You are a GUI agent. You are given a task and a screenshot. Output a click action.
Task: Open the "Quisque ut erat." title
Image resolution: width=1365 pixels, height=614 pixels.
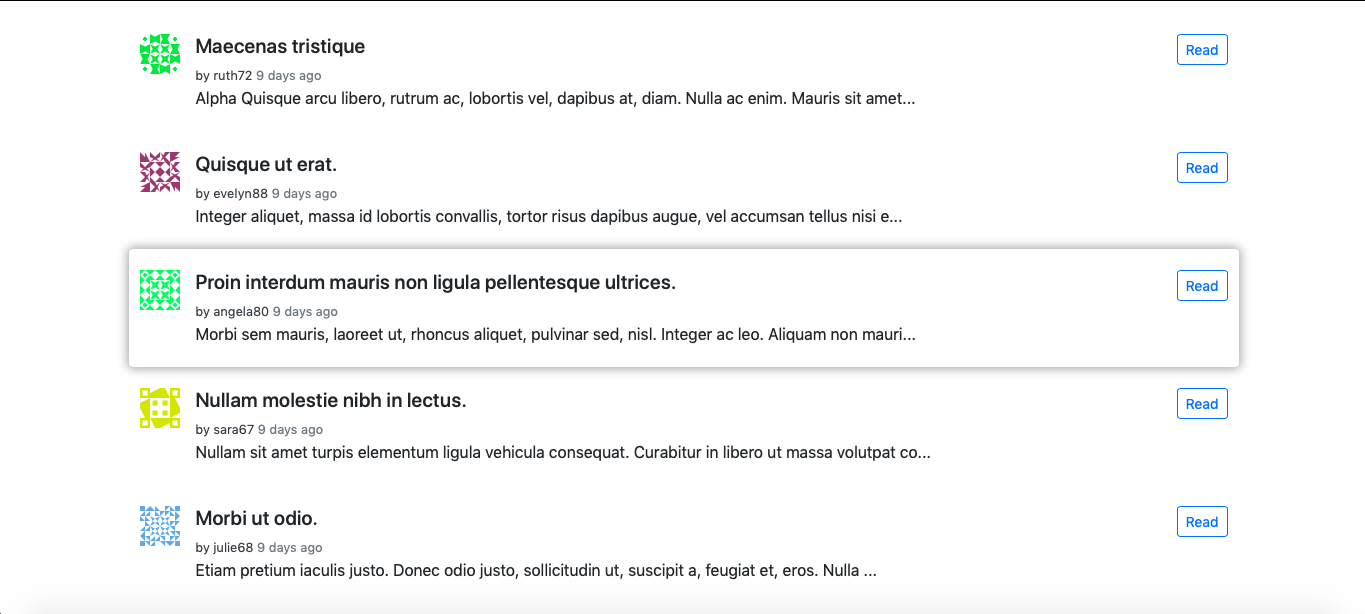click(266, 164)
